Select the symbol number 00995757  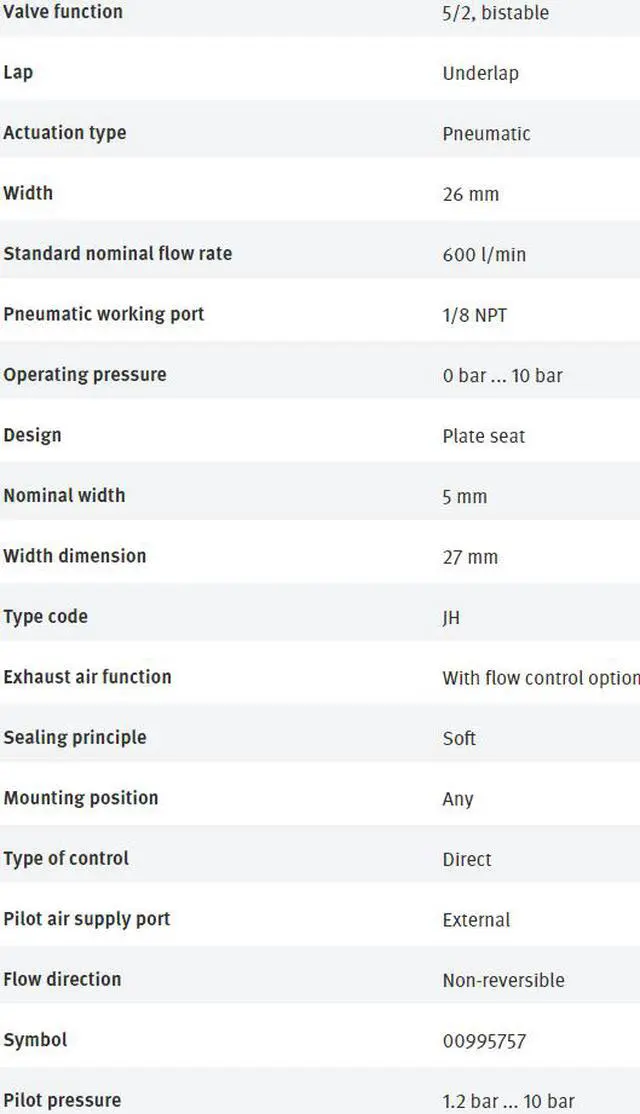pyautogui.click(x=484, y=1041)
